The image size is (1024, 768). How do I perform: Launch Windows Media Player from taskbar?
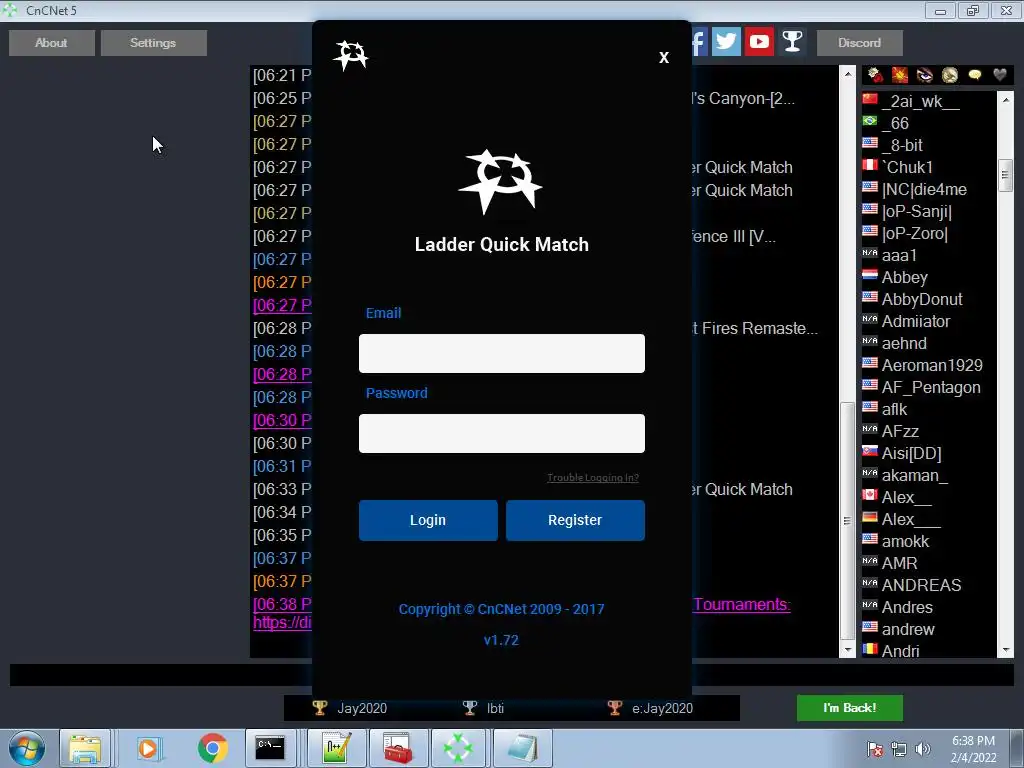point(148,748)
